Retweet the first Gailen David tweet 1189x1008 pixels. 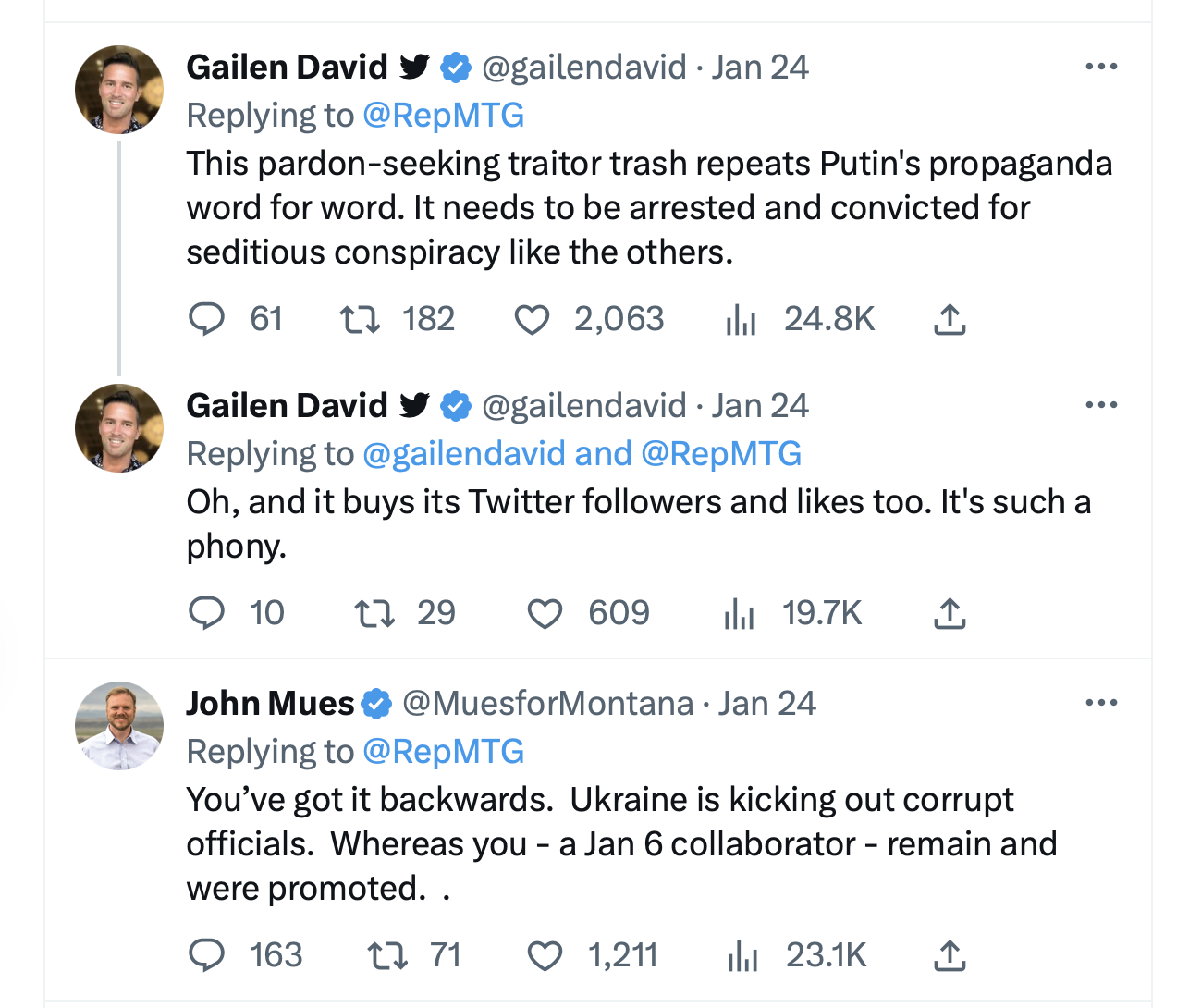click(x=360, y=319)
